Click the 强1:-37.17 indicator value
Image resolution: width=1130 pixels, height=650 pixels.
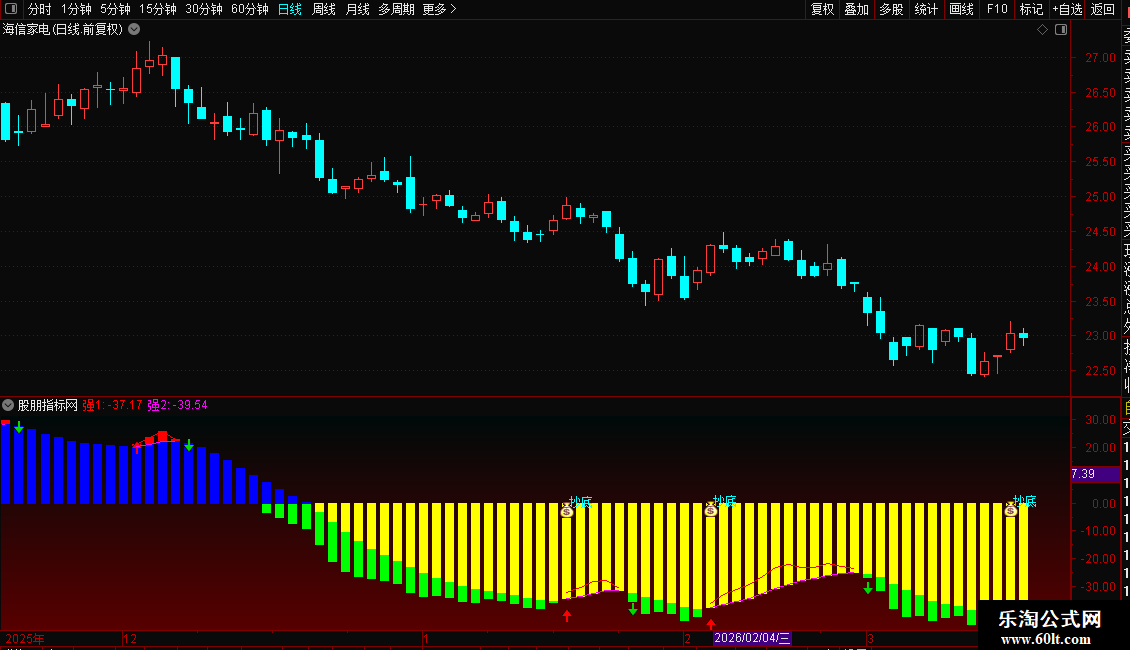[x=112, y=405]
